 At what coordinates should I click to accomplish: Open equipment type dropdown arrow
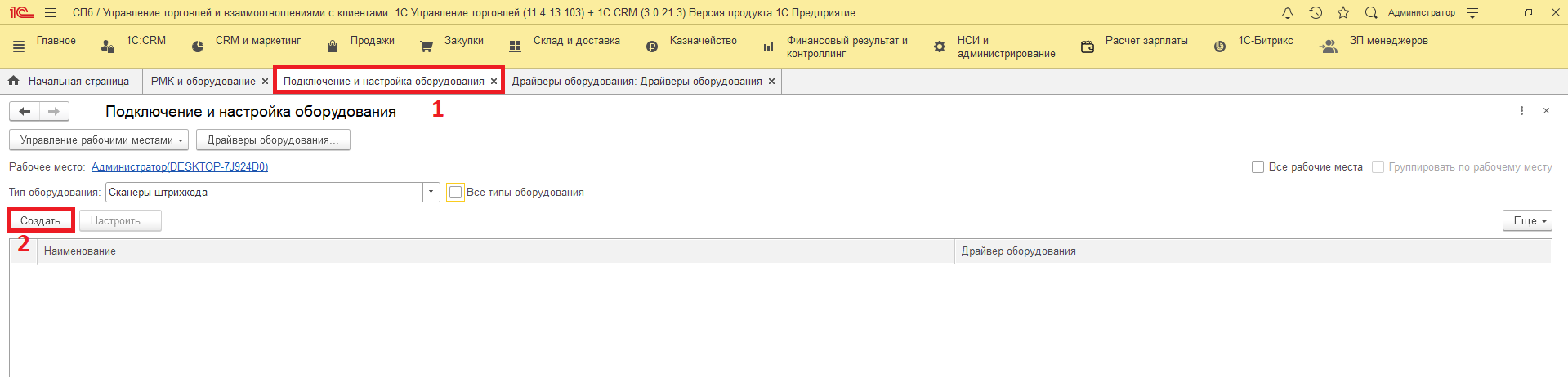(x=431, y=193)
